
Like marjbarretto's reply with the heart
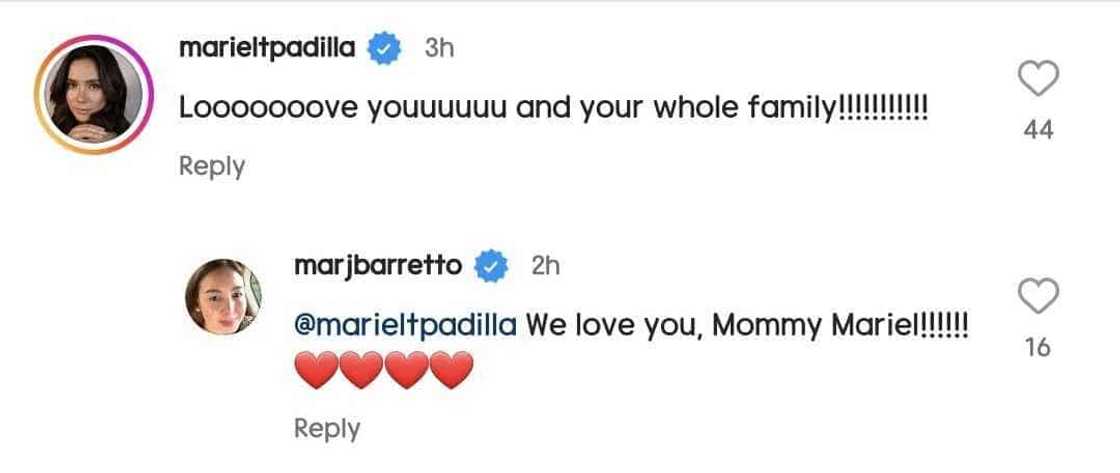point(1038,296)
